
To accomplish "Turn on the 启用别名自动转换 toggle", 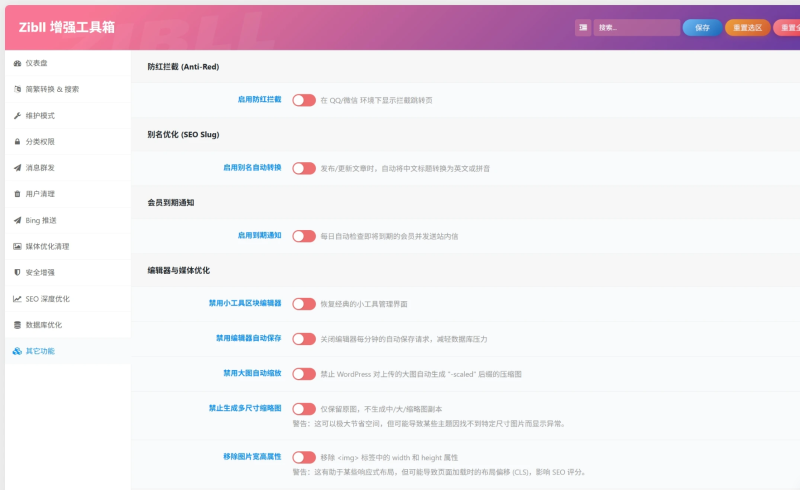I will 304,168.
